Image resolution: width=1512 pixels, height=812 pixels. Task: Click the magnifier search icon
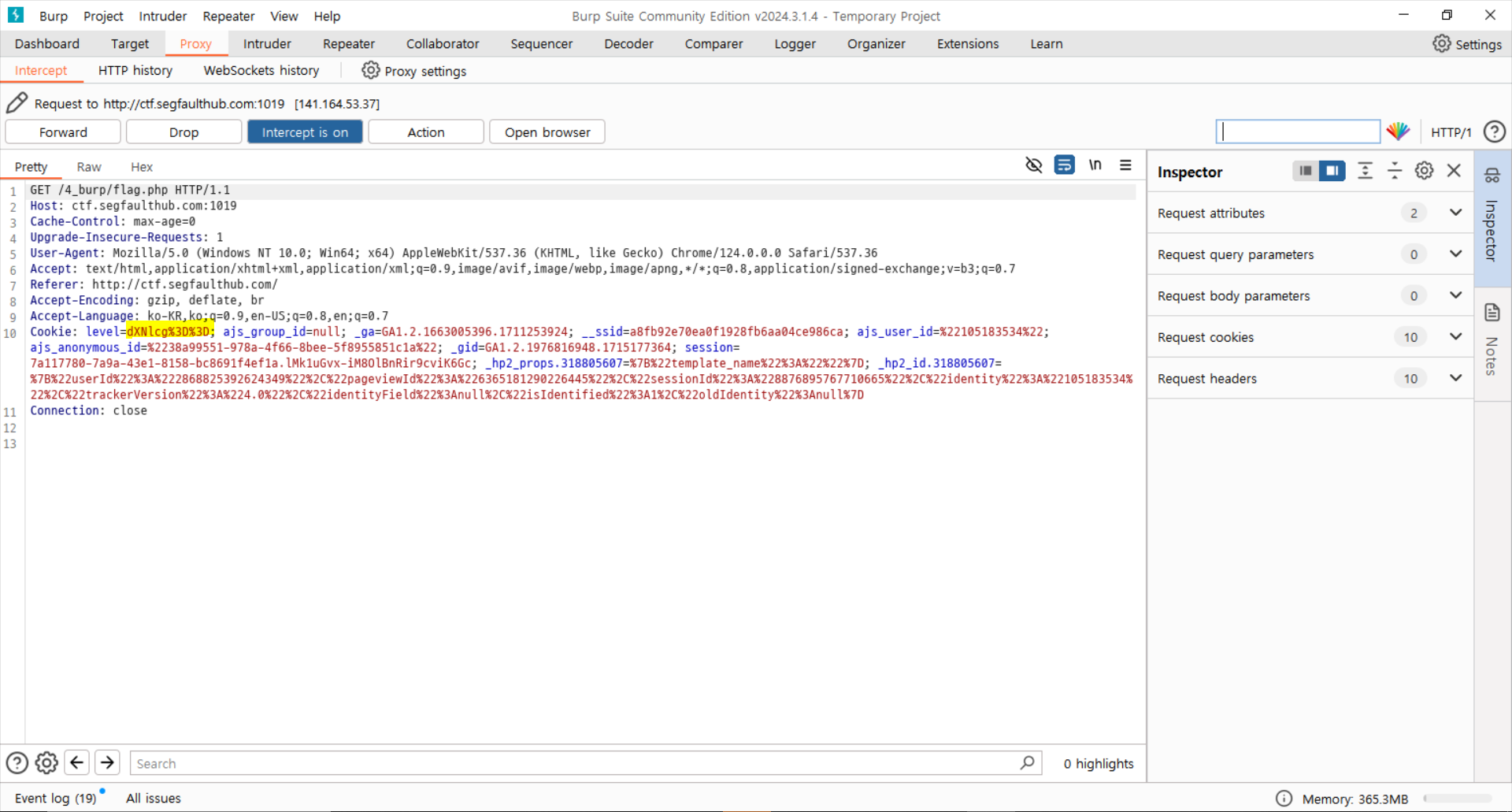pyautogui.click(x=1027, y=762)
